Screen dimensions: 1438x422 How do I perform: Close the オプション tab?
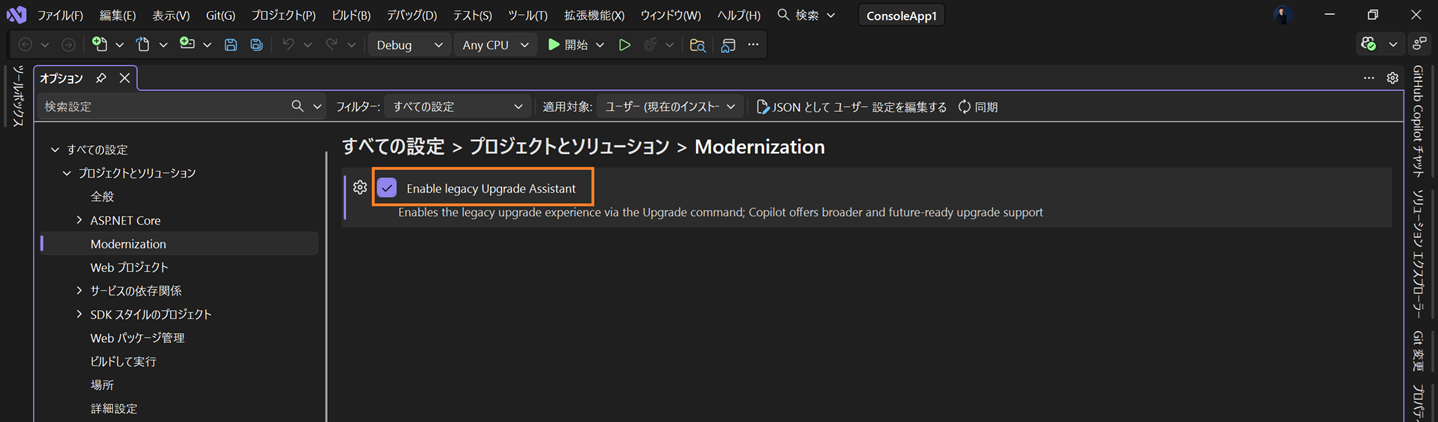coord(124,78)
